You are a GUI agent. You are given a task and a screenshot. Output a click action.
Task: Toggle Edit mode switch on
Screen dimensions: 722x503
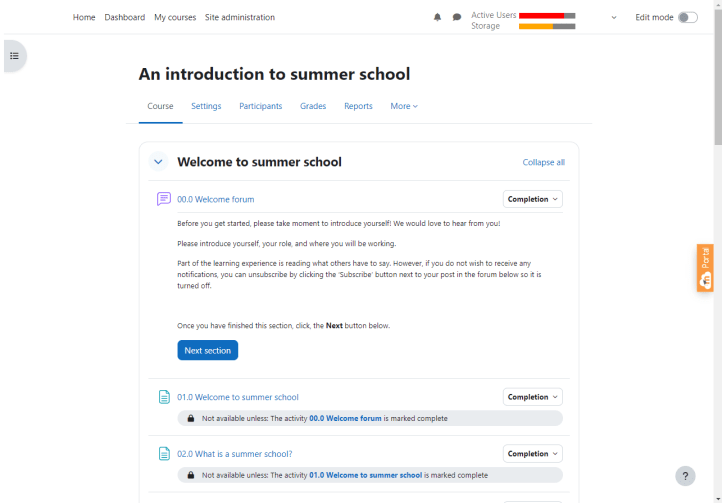click(687, 17)
